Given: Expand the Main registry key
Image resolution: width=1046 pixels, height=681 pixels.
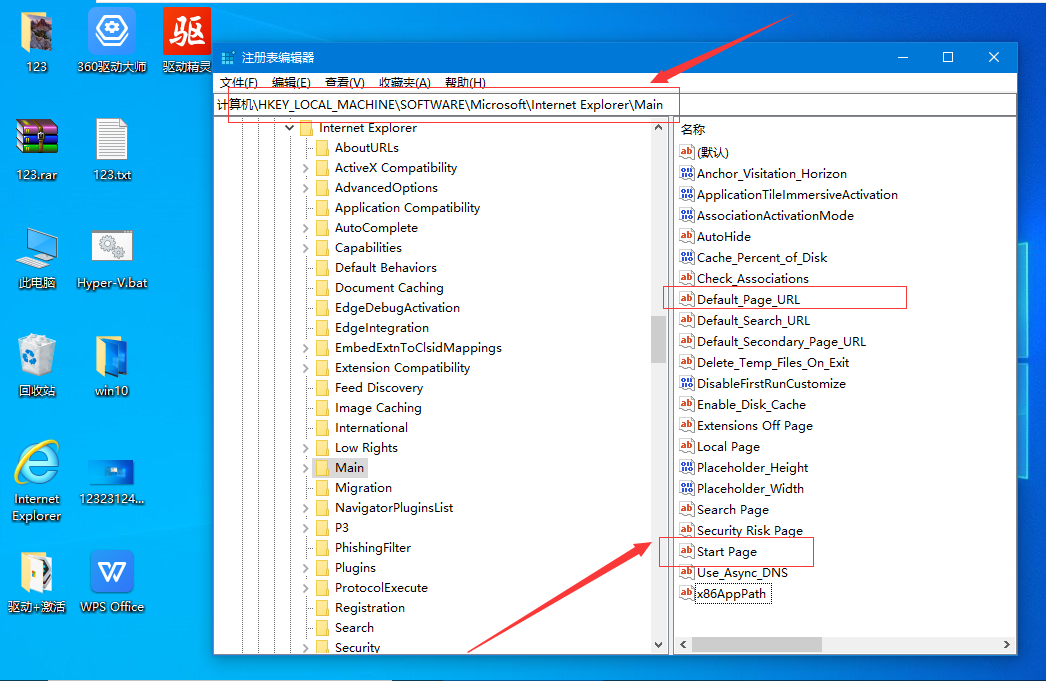Looking at the screenshot, I should click(x=305, y=468).
